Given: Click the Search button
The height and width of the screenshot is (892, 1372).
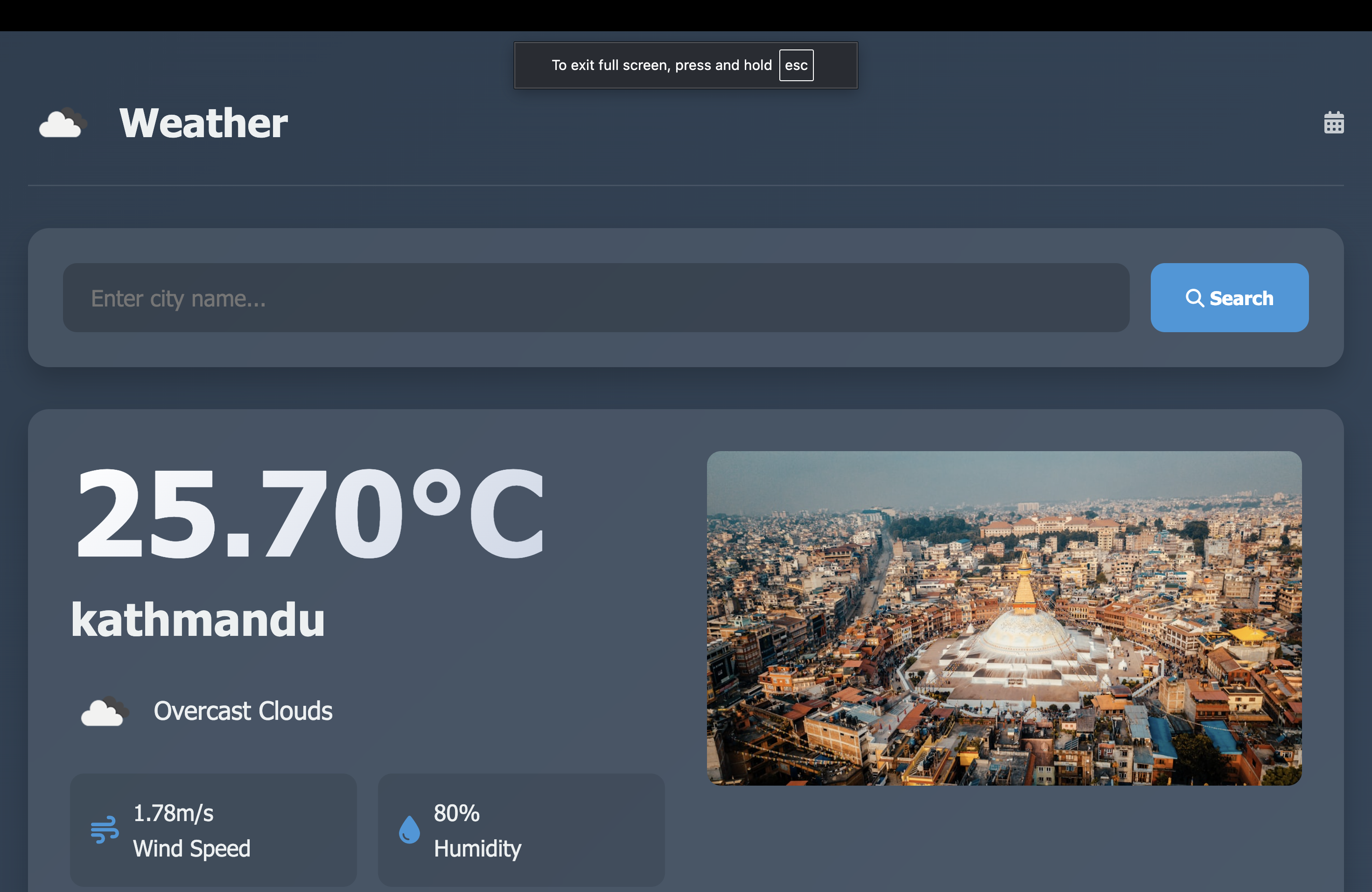Looking at the screenshot, I should pos(1229,298).
